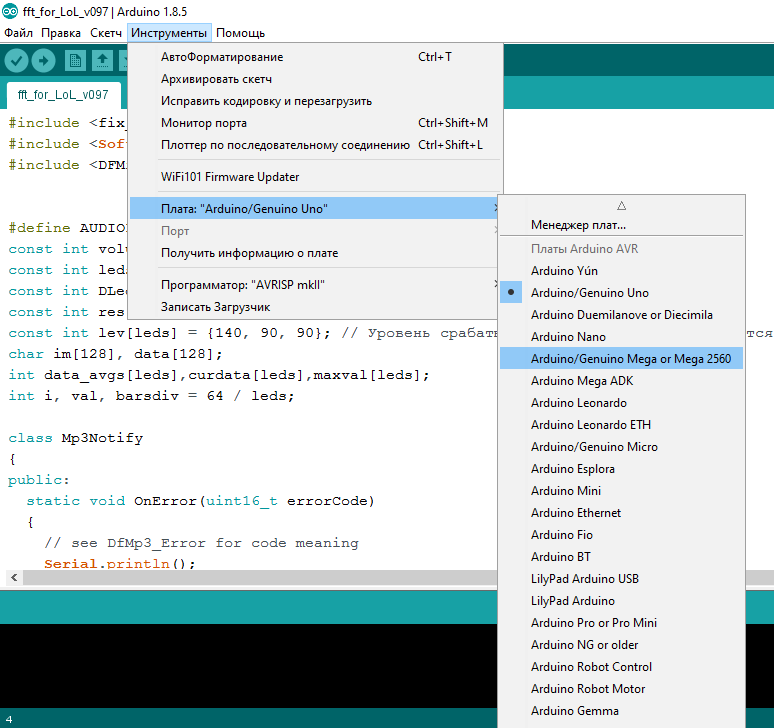
Task: Click Менеджер плат... entry
Action: (578, 225)
